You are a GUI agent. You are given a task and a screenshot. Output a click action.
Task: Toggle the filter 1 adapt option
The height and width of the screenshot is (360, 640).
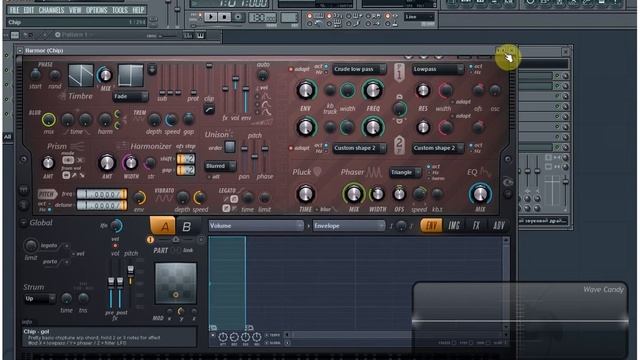291,69
